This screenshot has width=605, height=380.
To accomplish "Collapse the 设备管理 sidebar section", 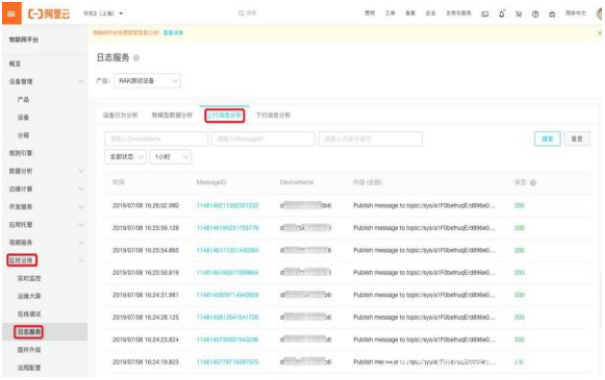I will 81,81.
